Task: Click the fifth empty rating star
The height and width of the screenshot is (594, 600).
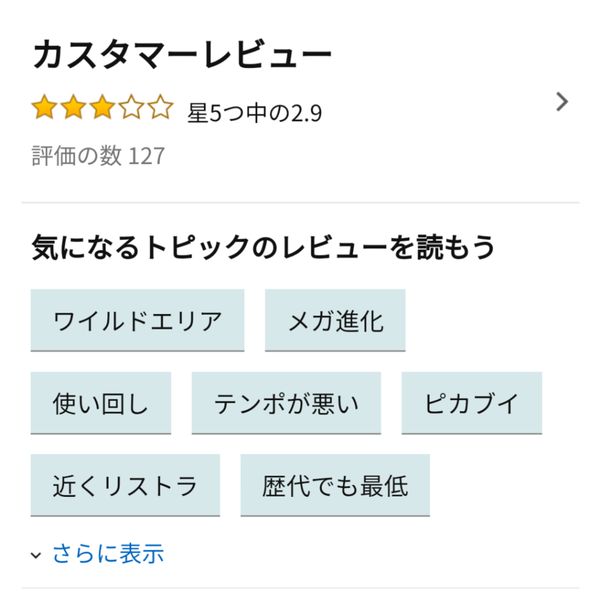Action: [160, 107]
